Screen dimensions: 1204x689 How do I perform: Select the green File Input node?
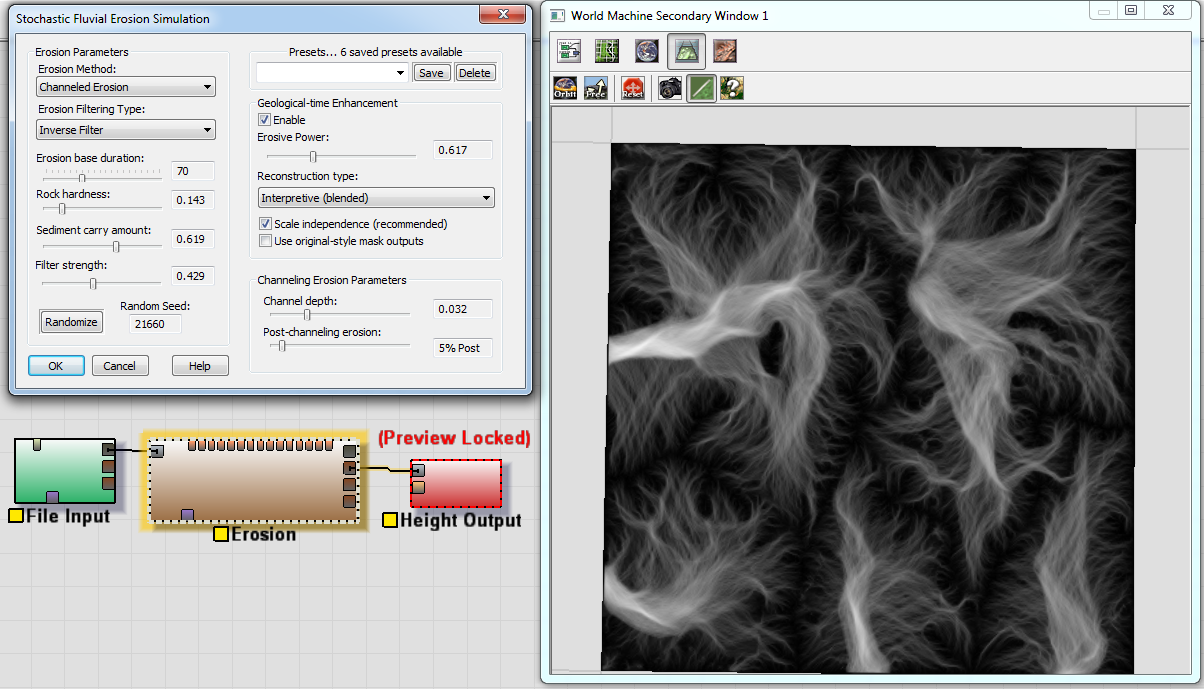pos(65,470)
